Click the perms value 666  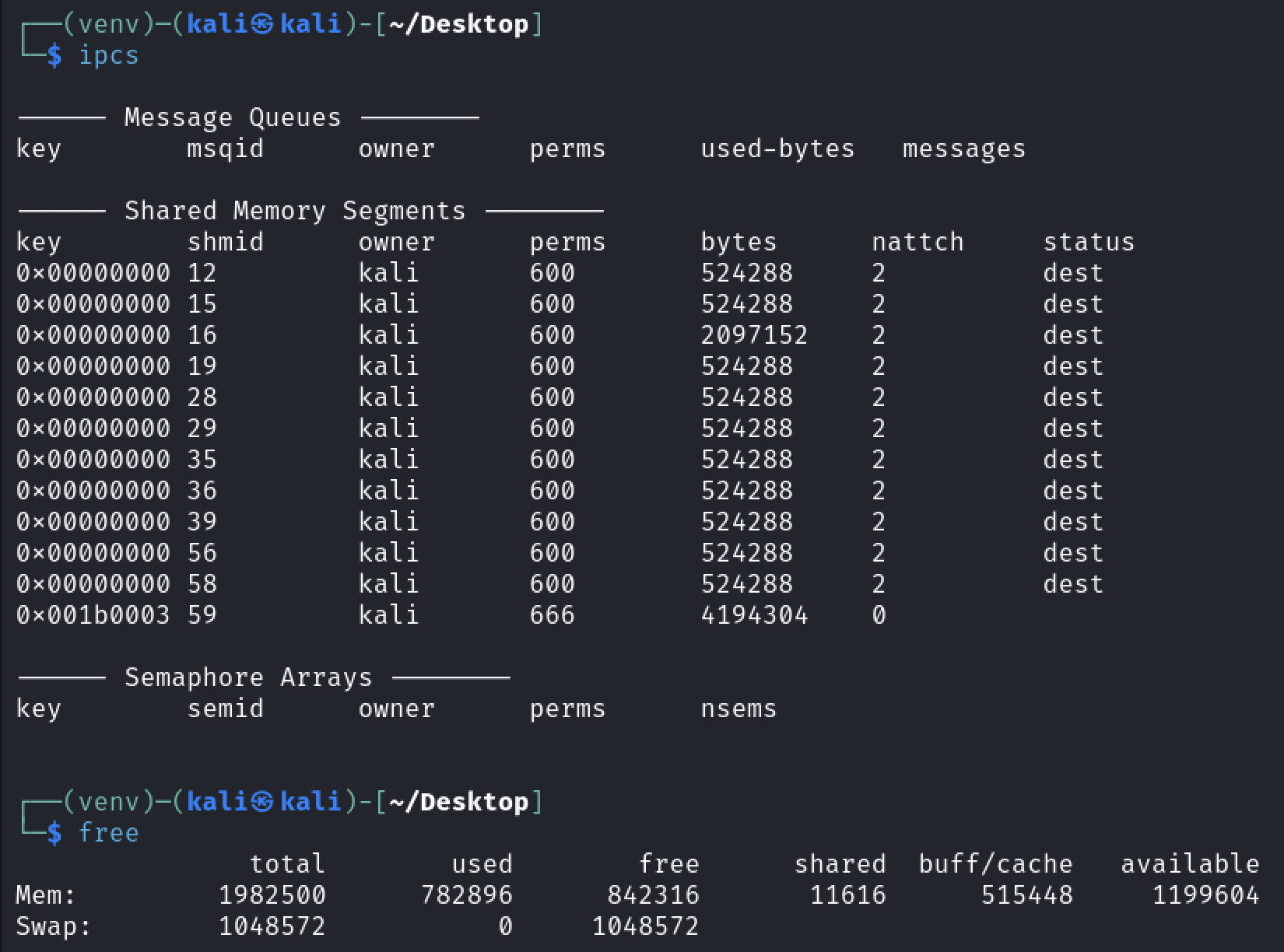[x=553, y=615]
